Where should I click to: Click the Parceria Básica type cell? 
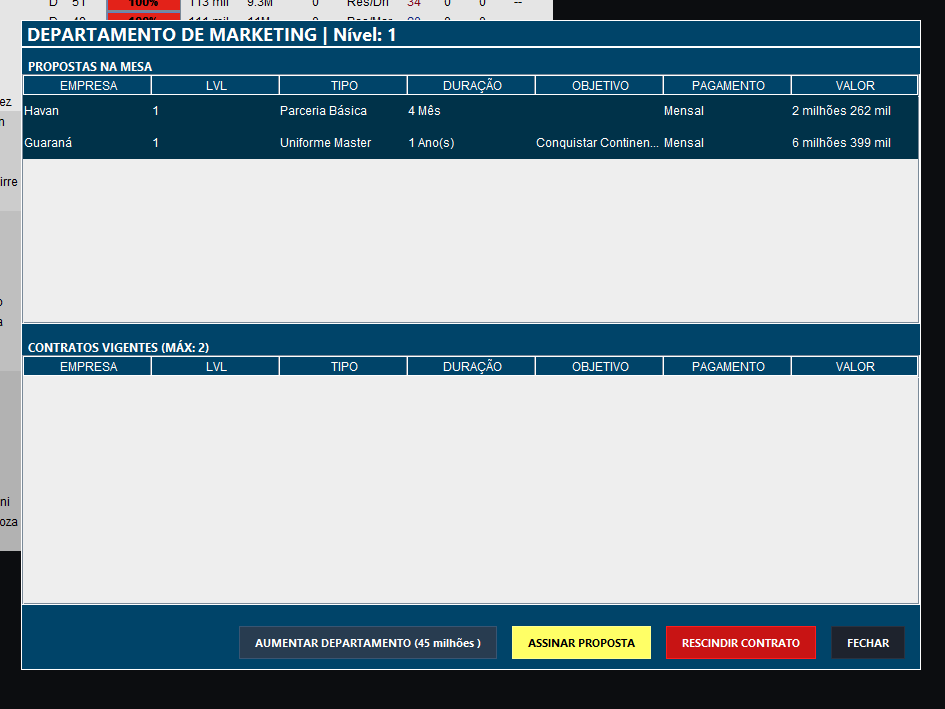click(323, 111)
